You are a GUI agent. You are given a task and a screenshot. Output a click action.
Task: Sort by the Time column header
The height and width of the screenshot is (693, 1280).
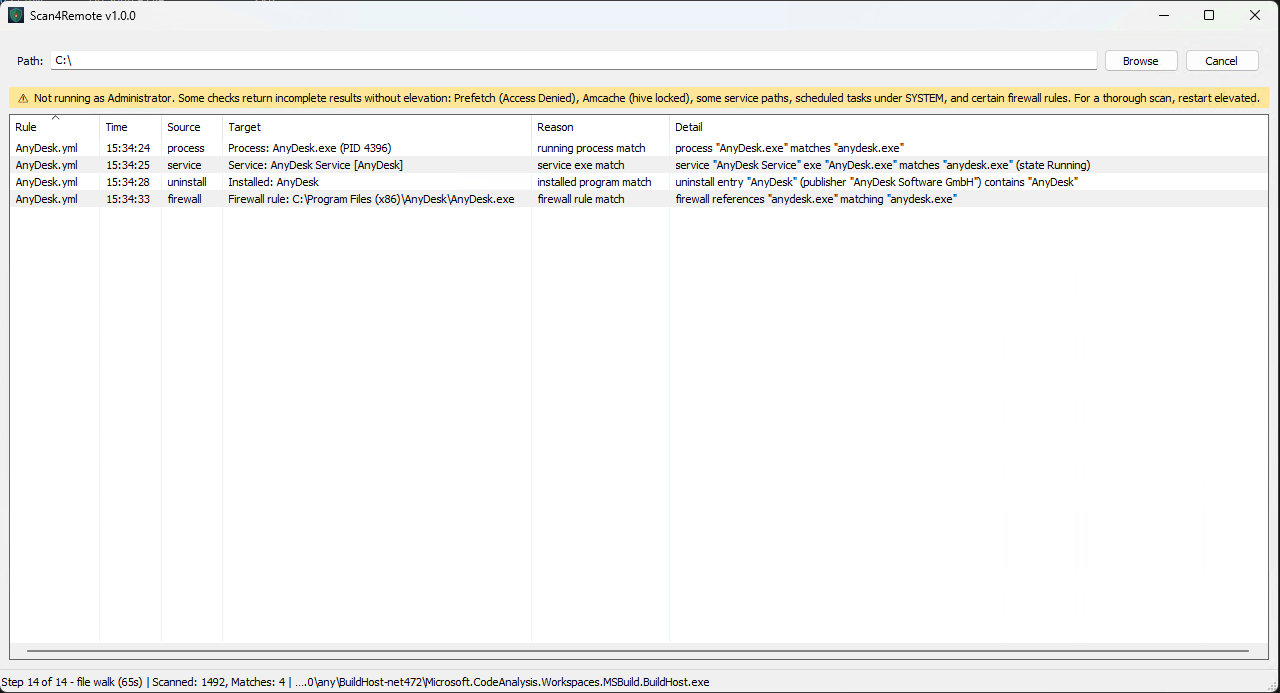131,127
